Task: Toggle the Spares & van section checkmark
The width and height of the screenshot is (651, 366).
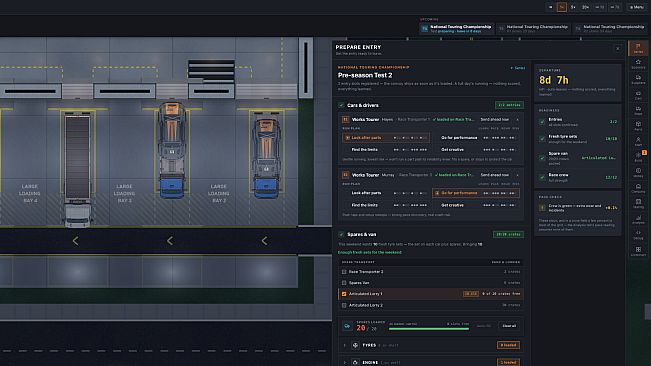Action: 341,234
